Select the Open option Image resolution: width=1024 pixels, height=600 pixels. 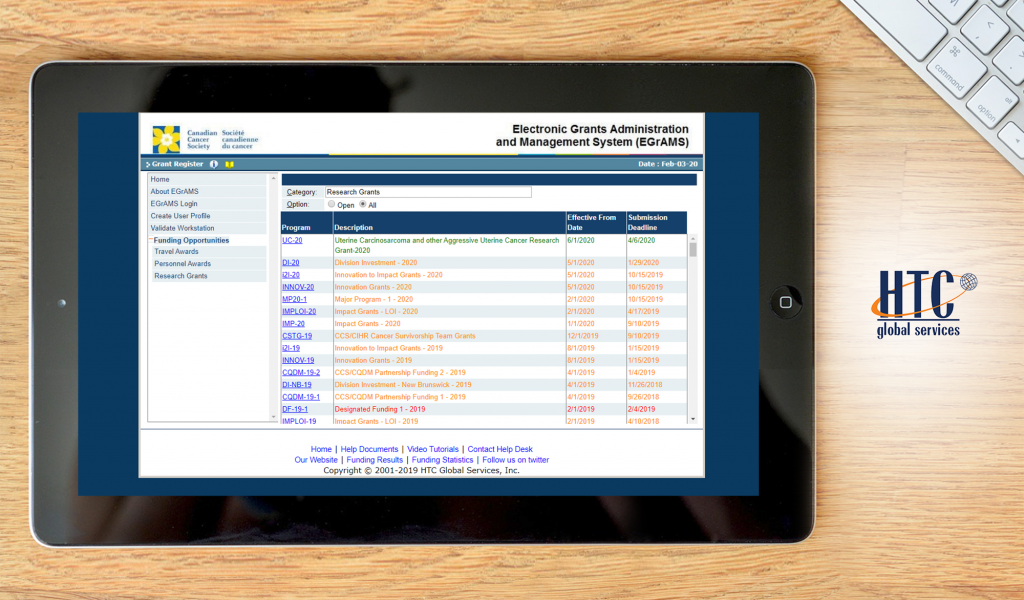click(x=331, y=204)
